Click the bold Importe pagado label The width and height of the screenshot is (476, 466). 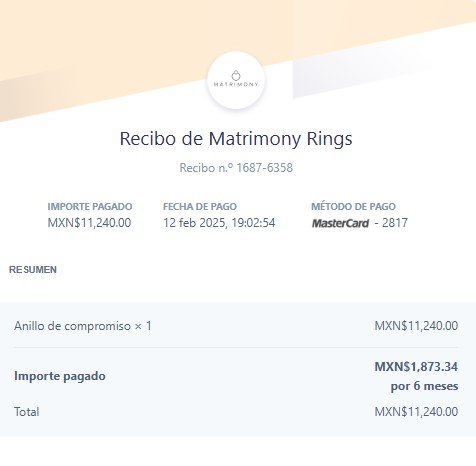coord(60,376)
